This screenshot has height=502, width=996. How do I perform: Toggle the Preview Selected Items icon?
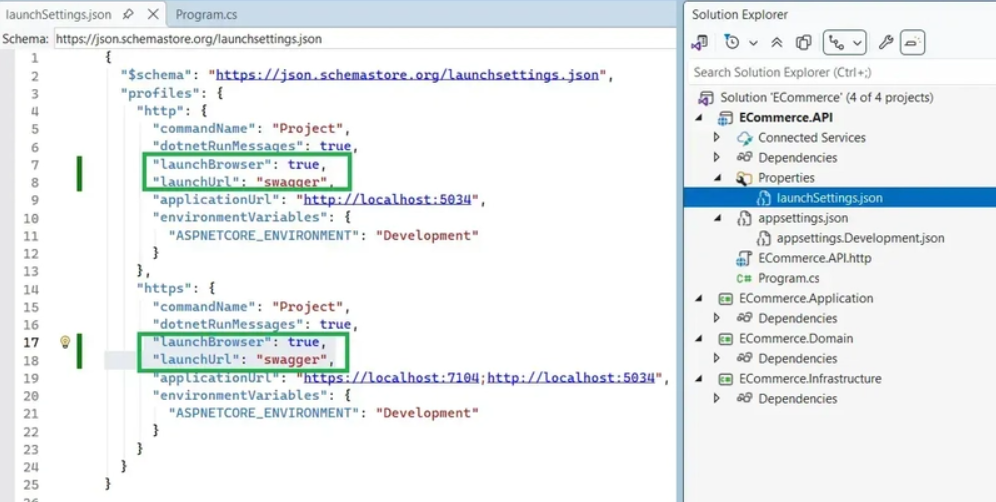(912, 43)
